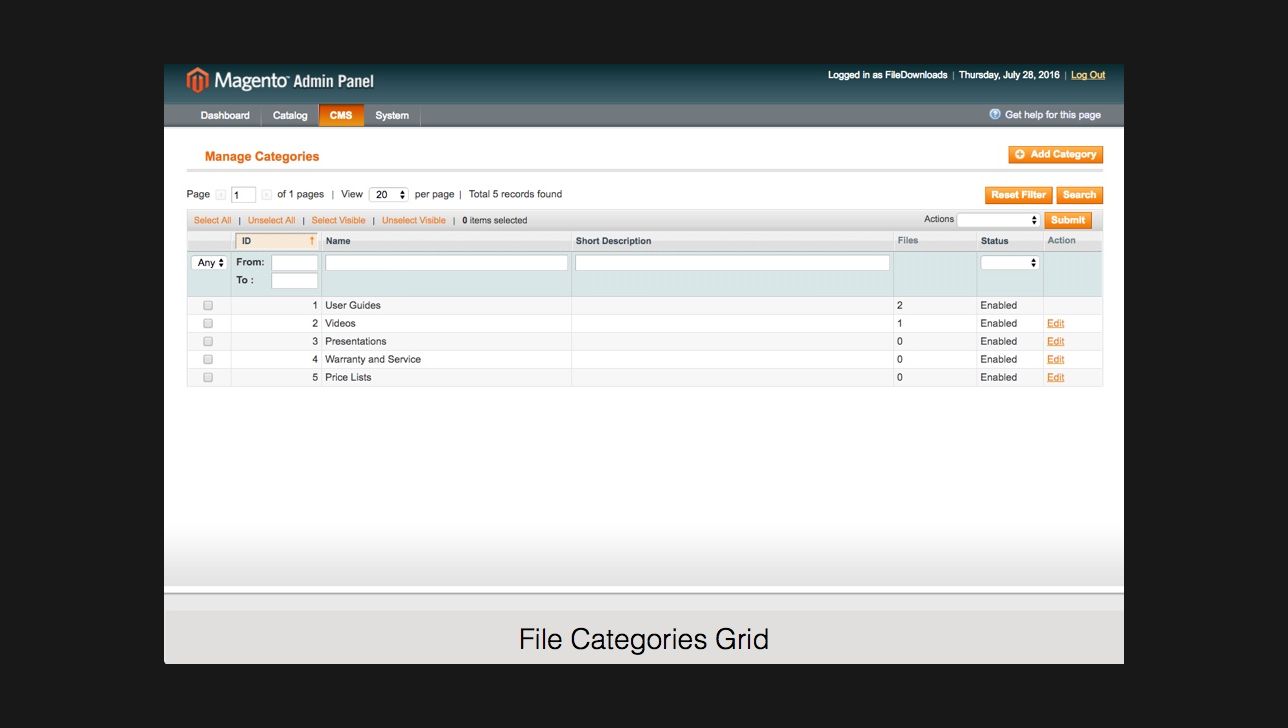Sort by Name column header
1288x728 pixels.
pyautogui.click(x=338, y=241)
